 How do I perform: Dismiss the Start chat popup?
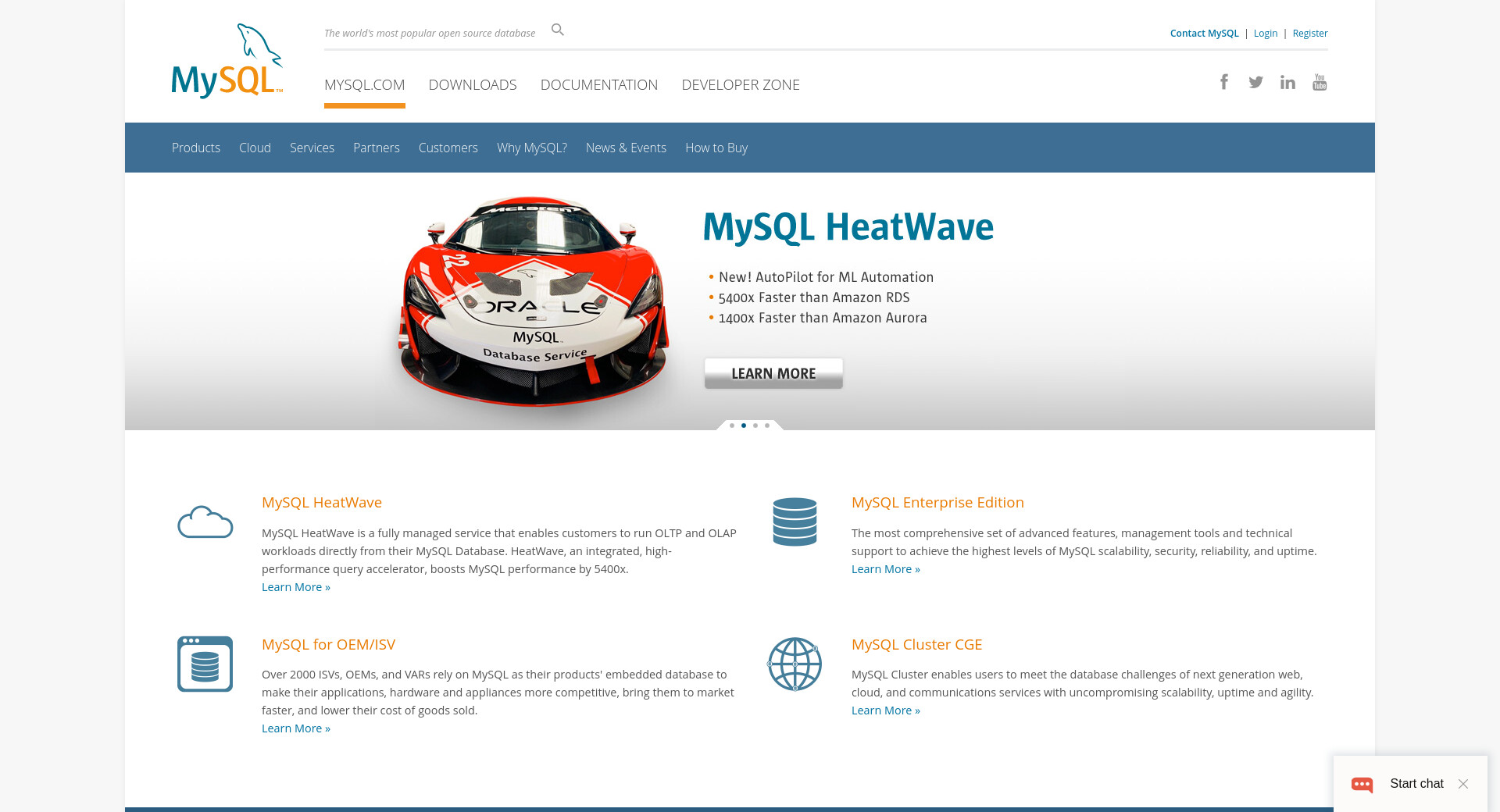click(1463, 784)
